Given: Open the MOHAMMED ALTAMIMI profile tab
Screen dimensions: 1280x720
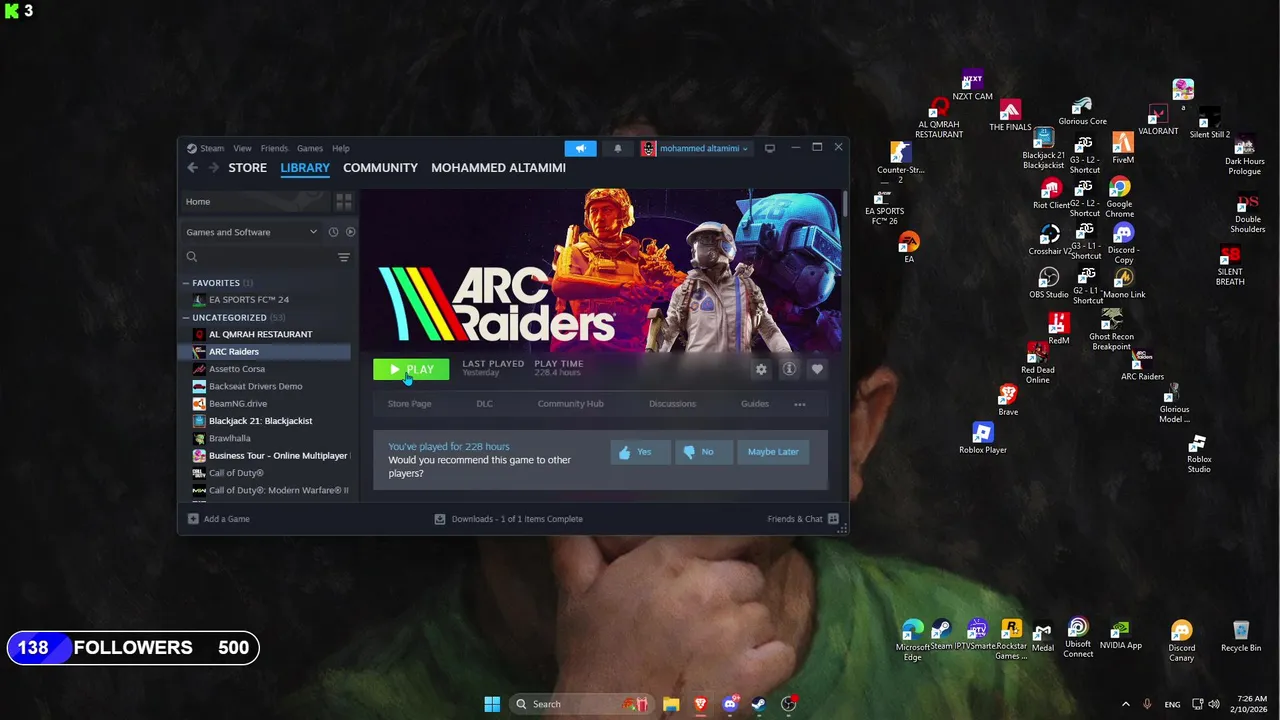Looking at the screenshot, I should (498, 168).
